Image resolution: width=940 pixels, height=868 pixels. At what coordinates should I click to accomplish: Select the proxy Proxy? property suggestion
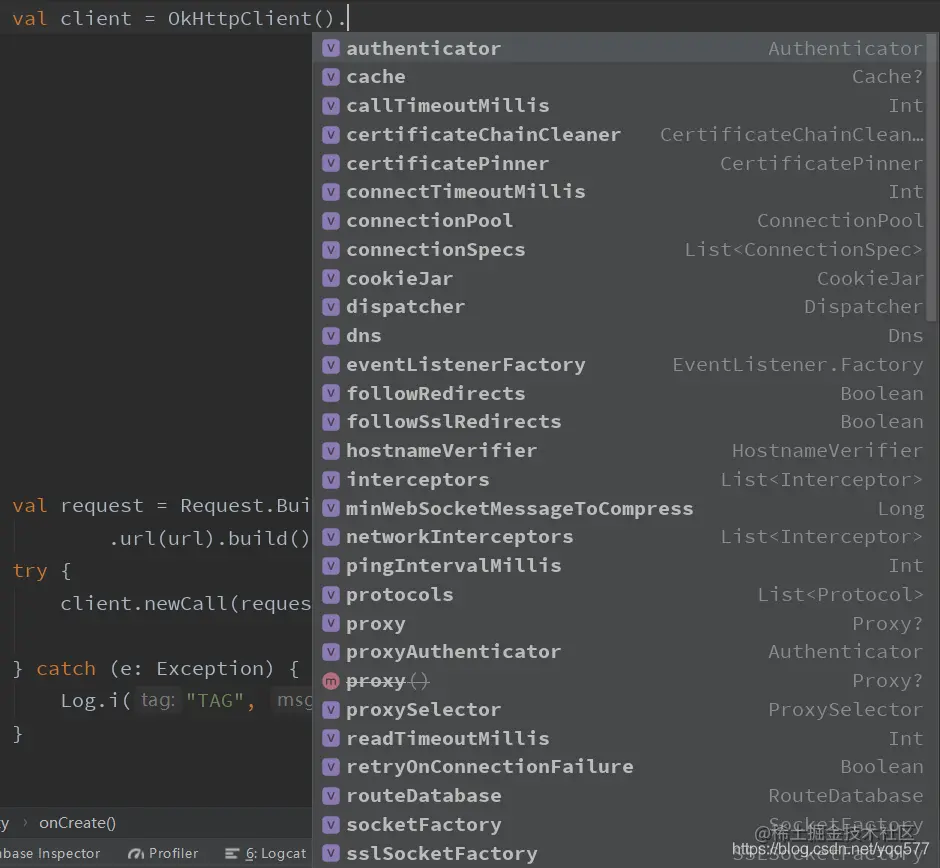coord(619,623)
